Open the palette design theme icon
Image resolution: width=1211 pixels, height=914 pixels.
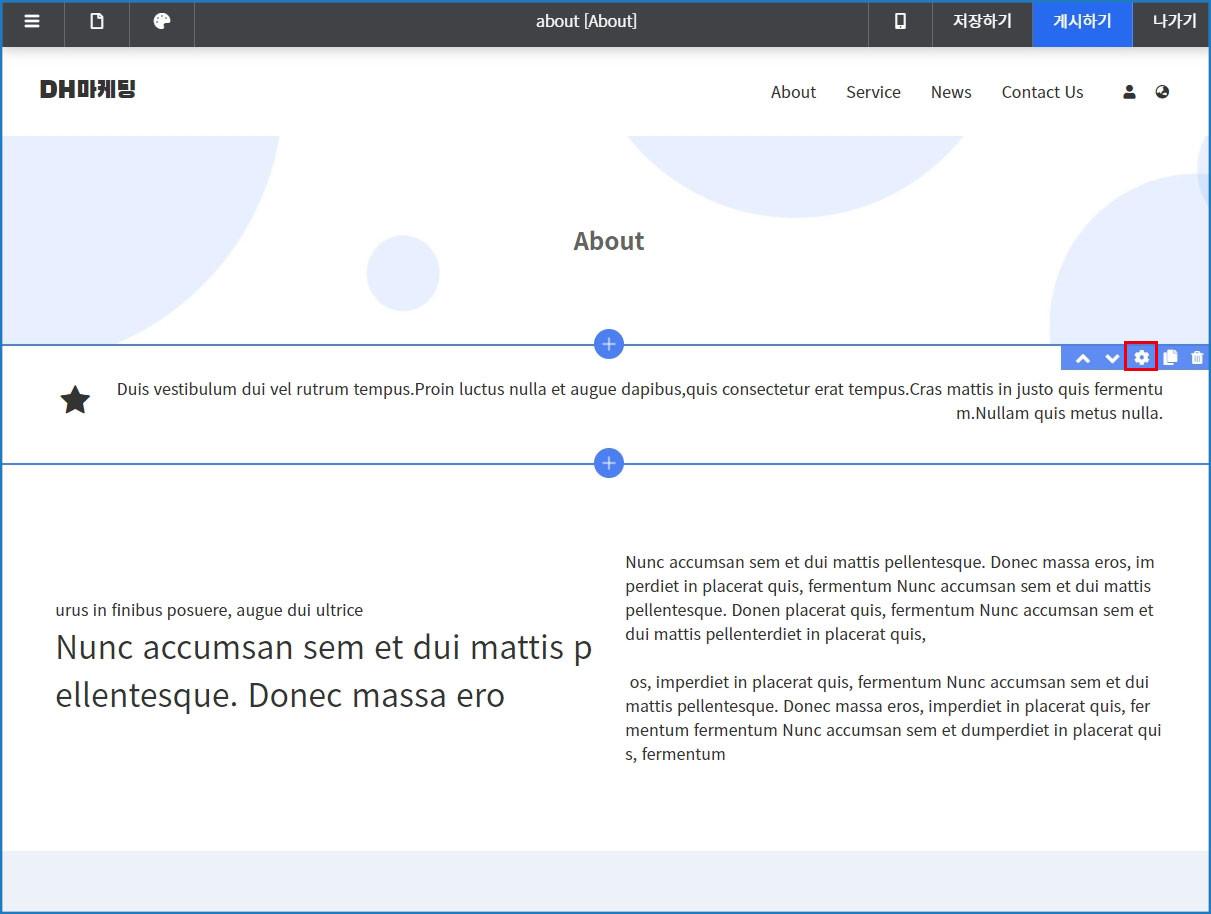[x=162, y=22]
